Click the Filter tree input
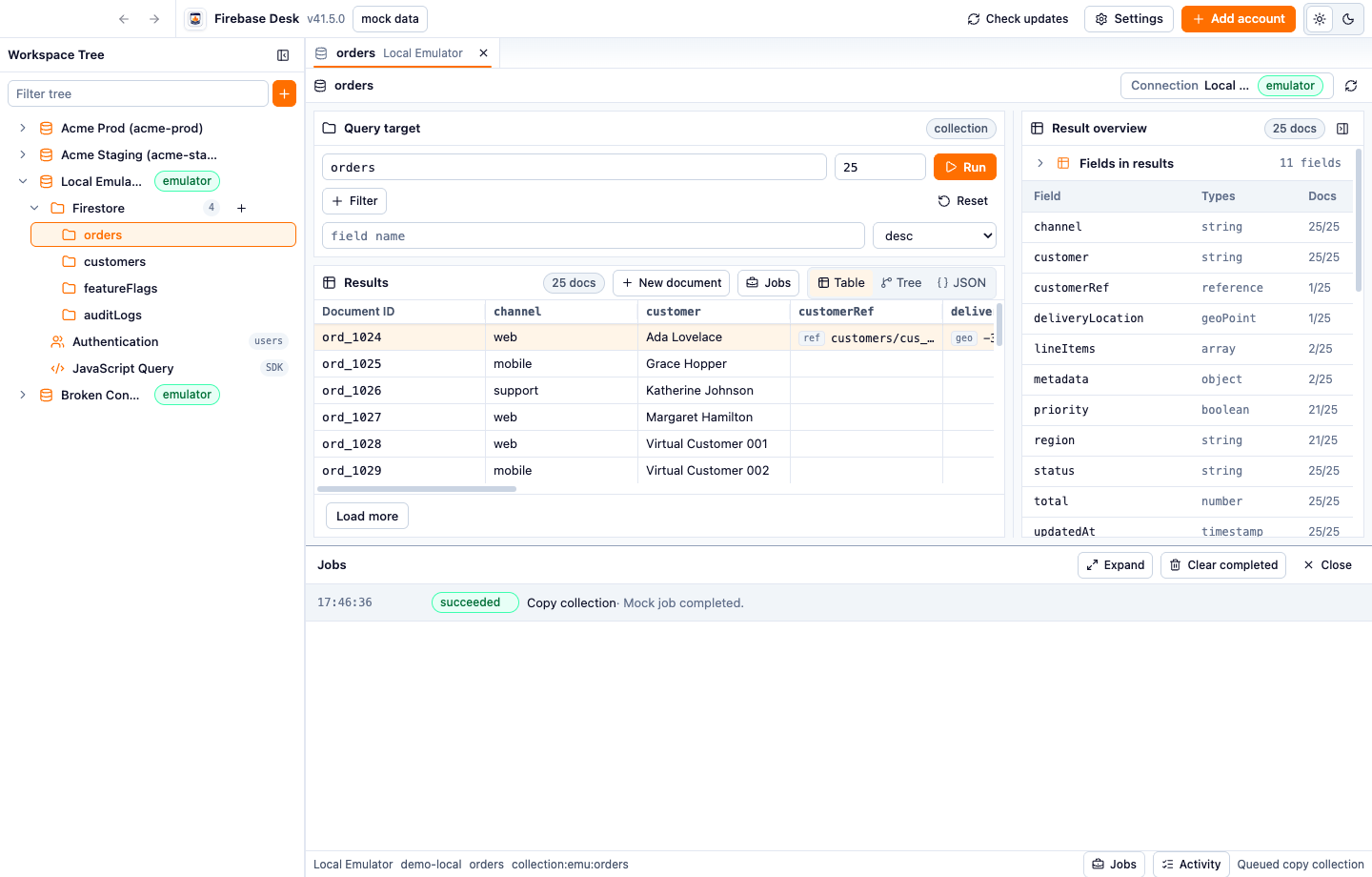 [138, 93]
